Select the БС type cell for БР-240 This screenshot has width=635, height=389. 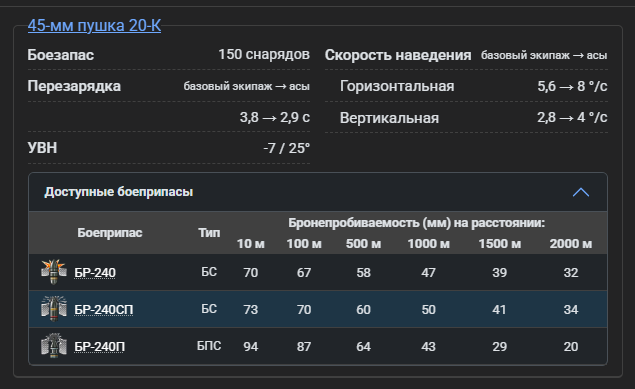pyautogui.click(x=209, y=272)
